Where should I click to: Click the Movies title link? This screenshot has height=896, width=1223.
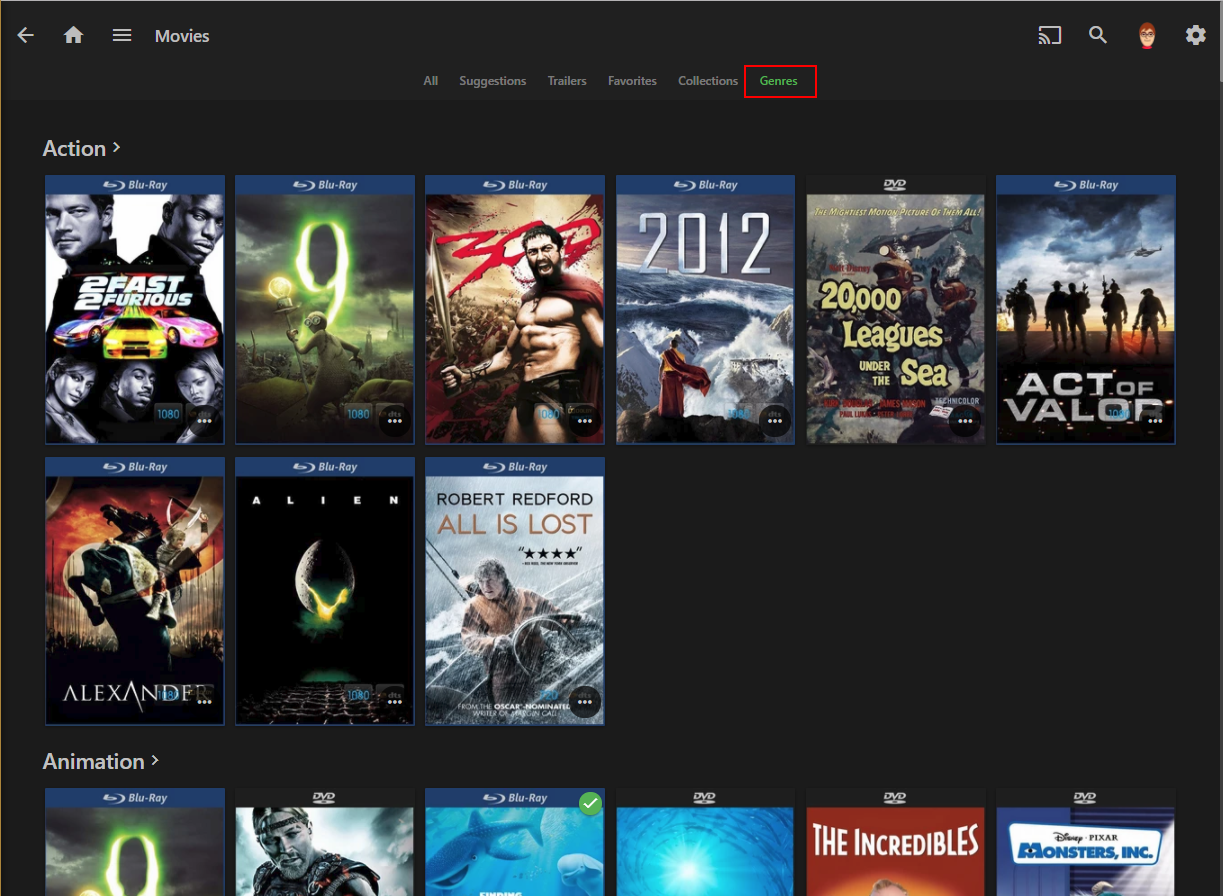(181, 35)
